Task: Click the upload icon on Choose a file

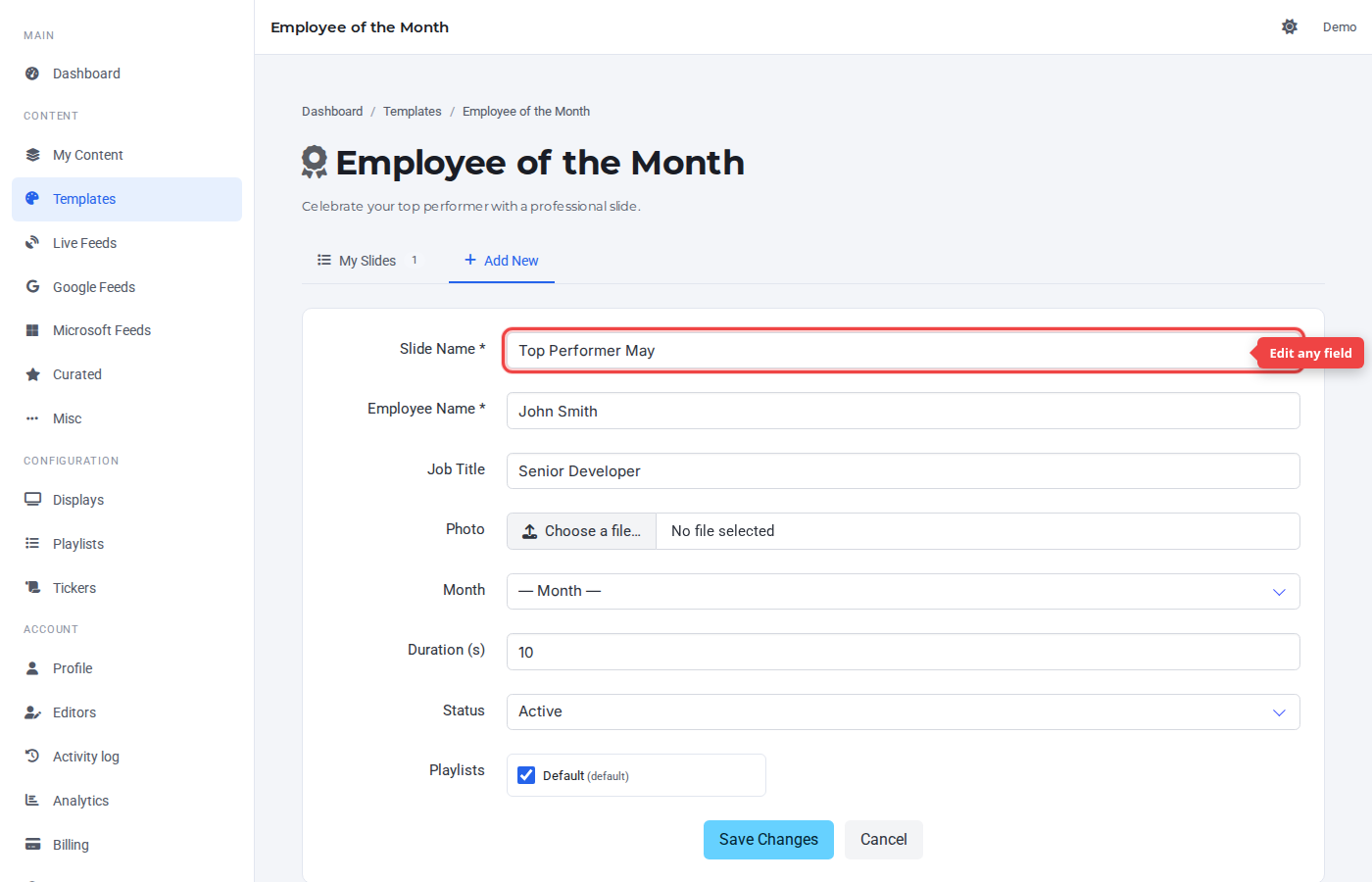Action: pos(529,531)
